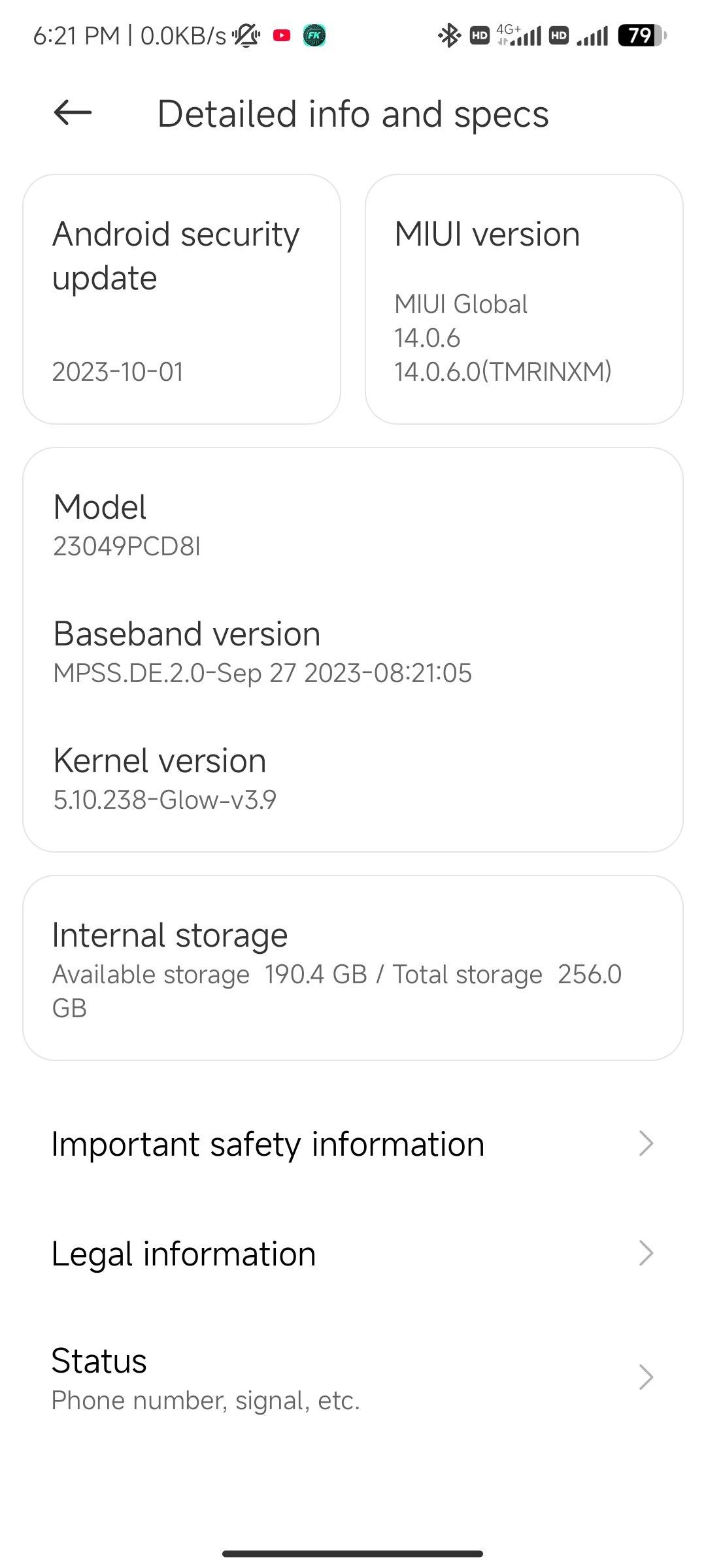706x1568 pixels.
Task: Tap the battery indicator showing 79
Action: coord(641,35)
